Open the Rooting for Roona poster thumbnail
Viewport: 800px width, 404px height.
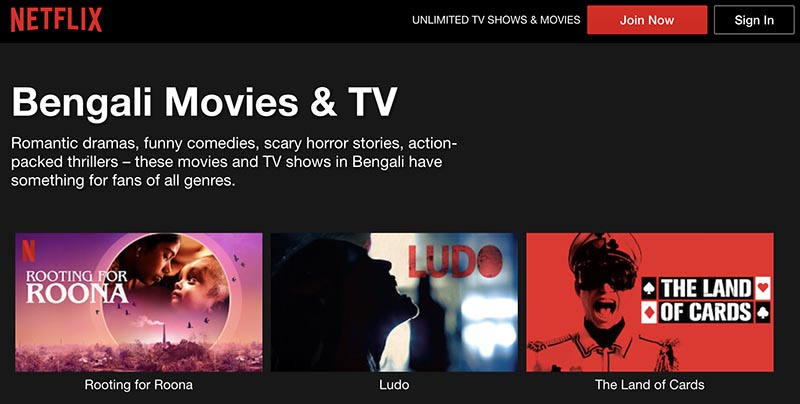click(139, 302)
